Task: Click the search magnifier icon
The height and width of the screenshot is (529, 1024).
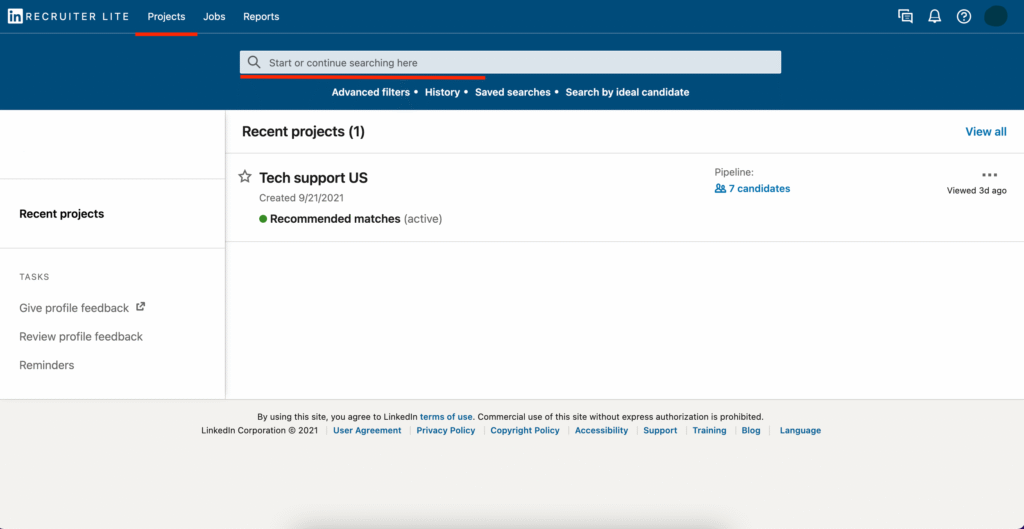Action: [254, 63]
